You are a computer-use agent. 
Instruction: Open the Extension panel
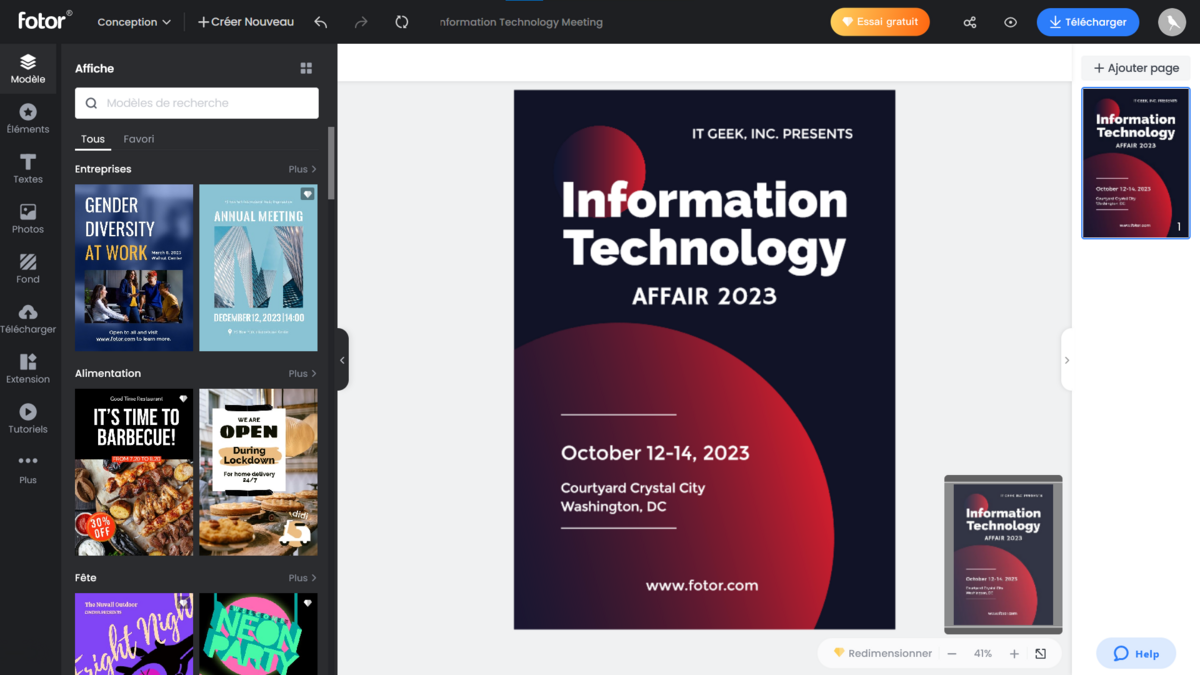[x=28, y=369]
